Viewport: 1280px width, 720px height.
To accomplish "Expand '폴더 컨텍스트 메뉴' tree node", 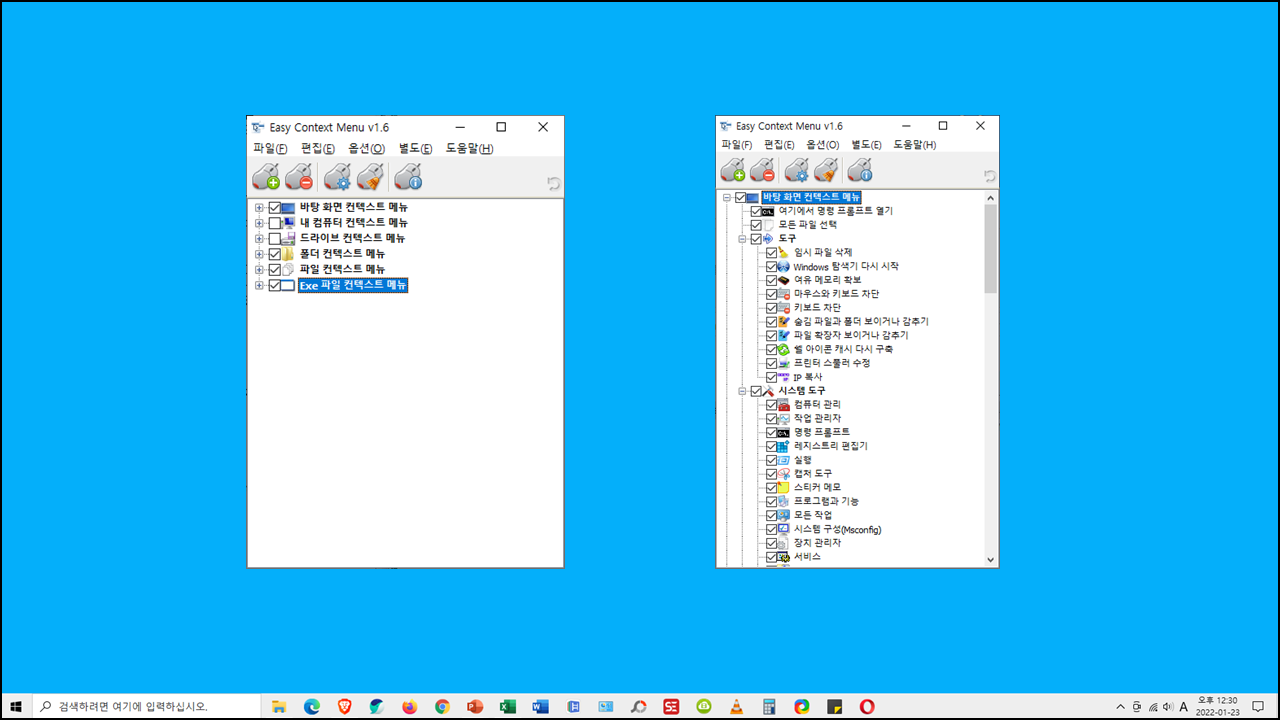I will [259, 254].
